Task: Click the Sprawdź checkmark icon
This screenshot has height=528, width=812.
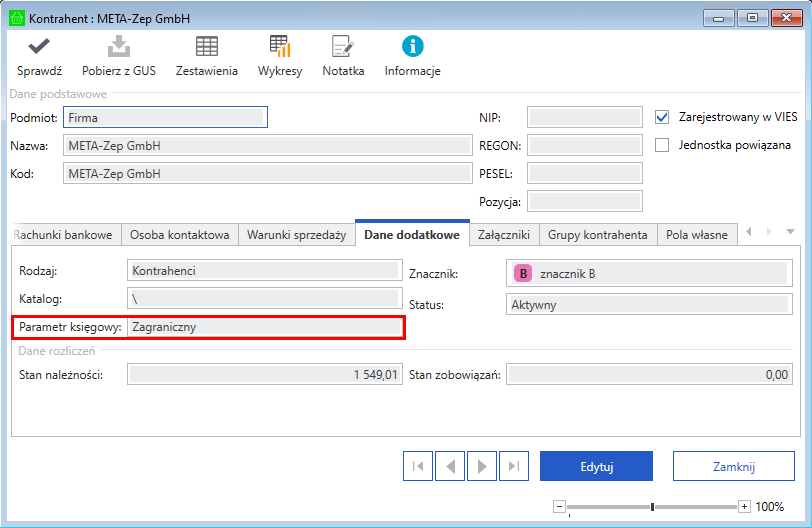Action: [40, 46]
